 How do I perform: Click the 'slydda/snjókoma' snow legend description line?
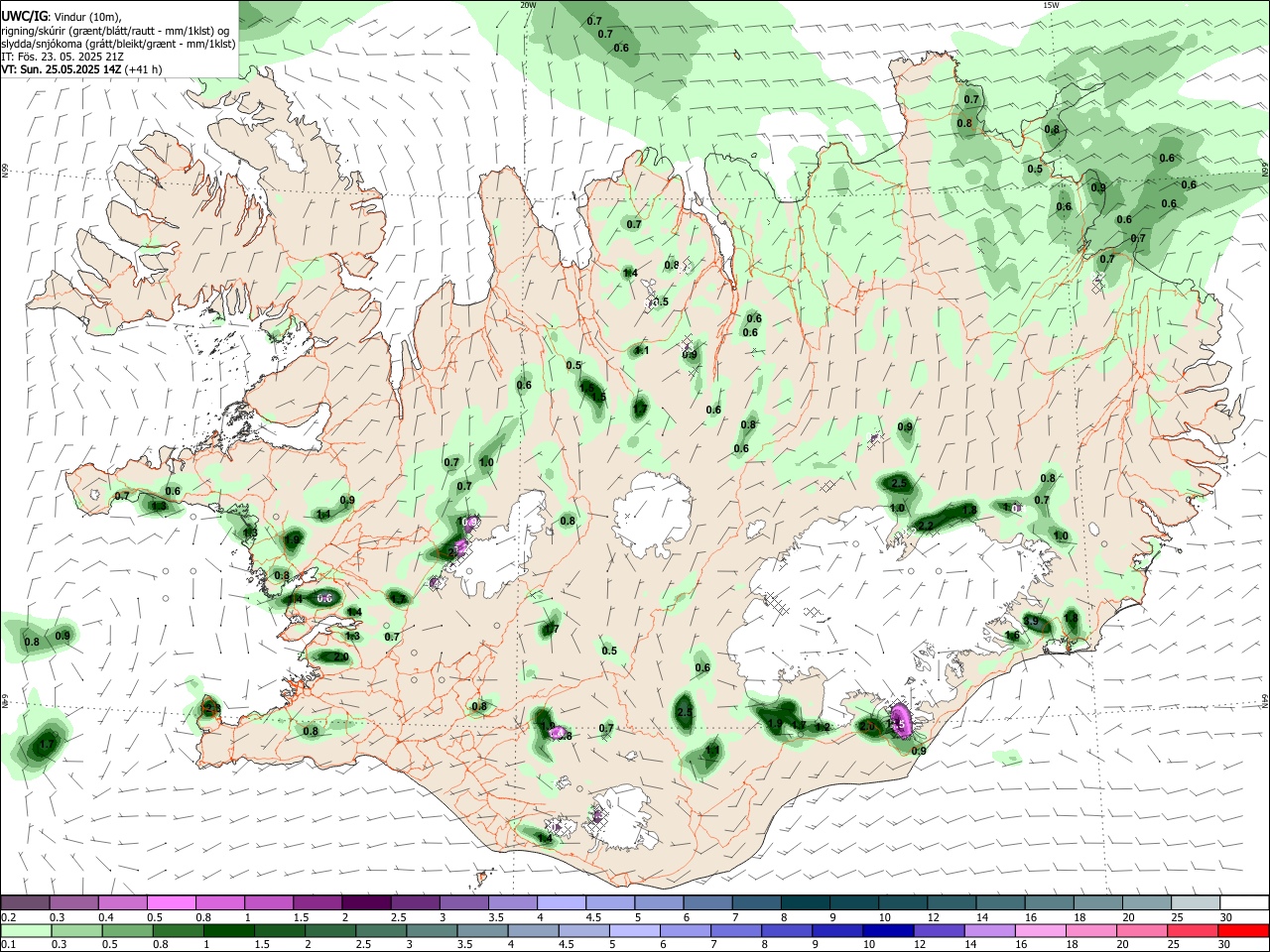tap(118, 44)
